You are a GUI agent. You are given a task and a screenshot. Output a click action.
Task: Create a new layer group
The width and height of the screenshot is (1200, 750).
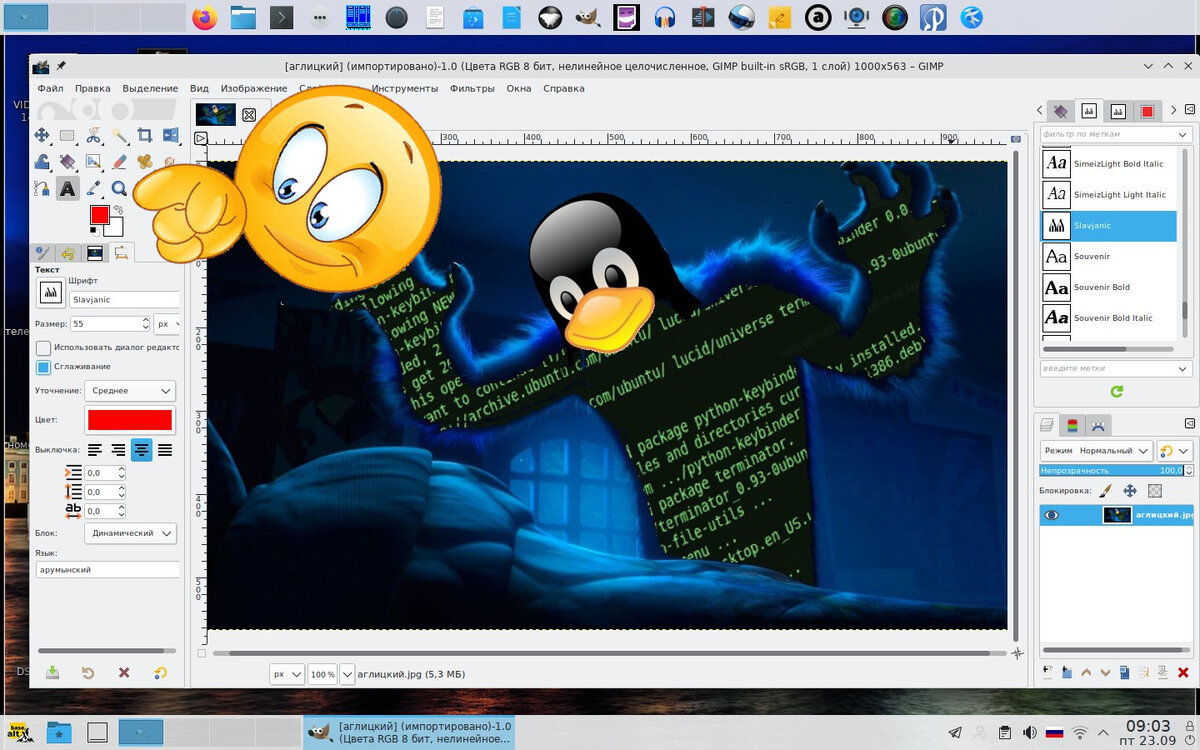point(1067,672)
